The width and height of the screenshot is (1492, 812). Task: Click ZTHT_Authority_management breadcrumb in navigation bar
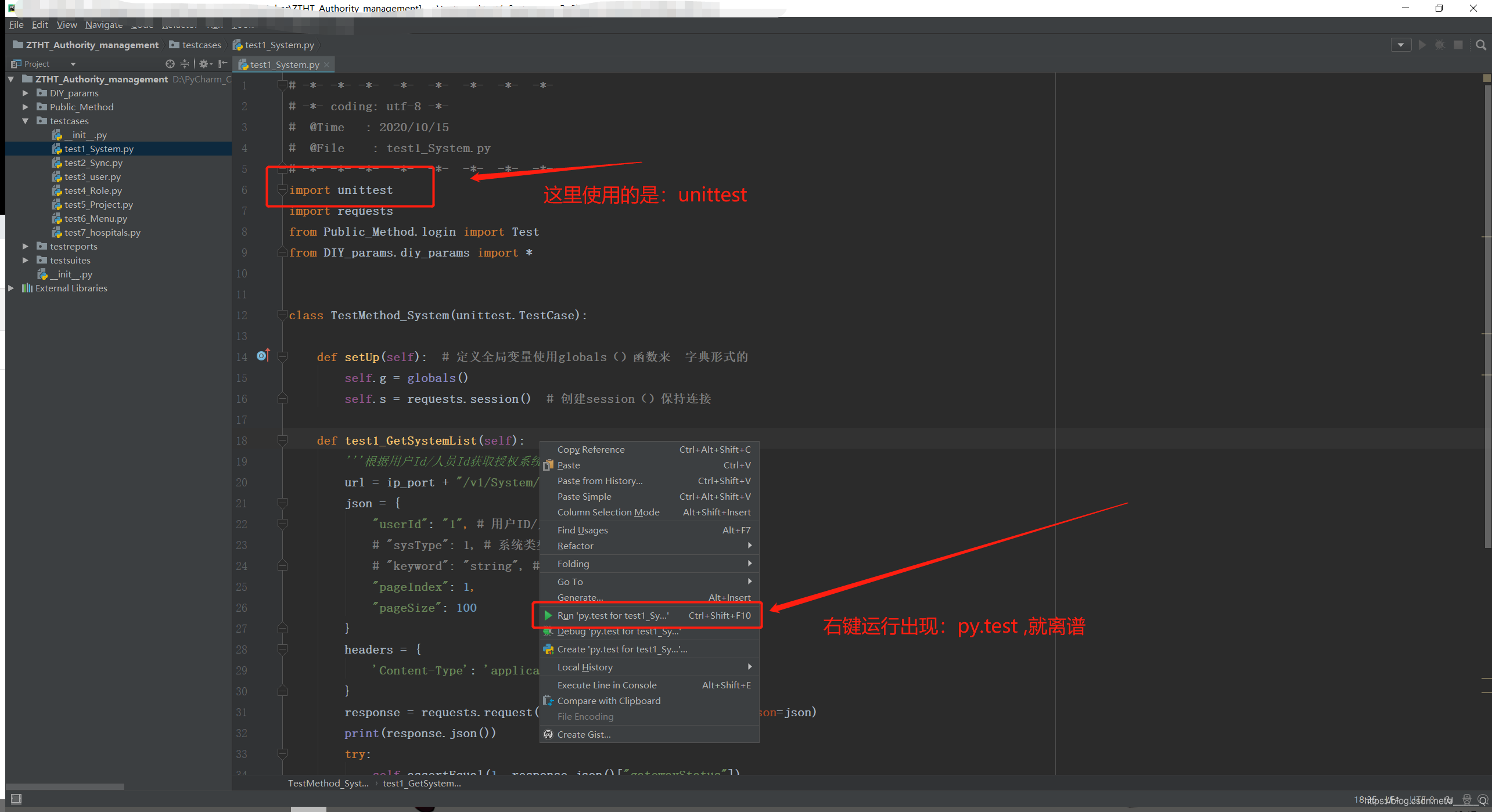click(x=86, y=45)
